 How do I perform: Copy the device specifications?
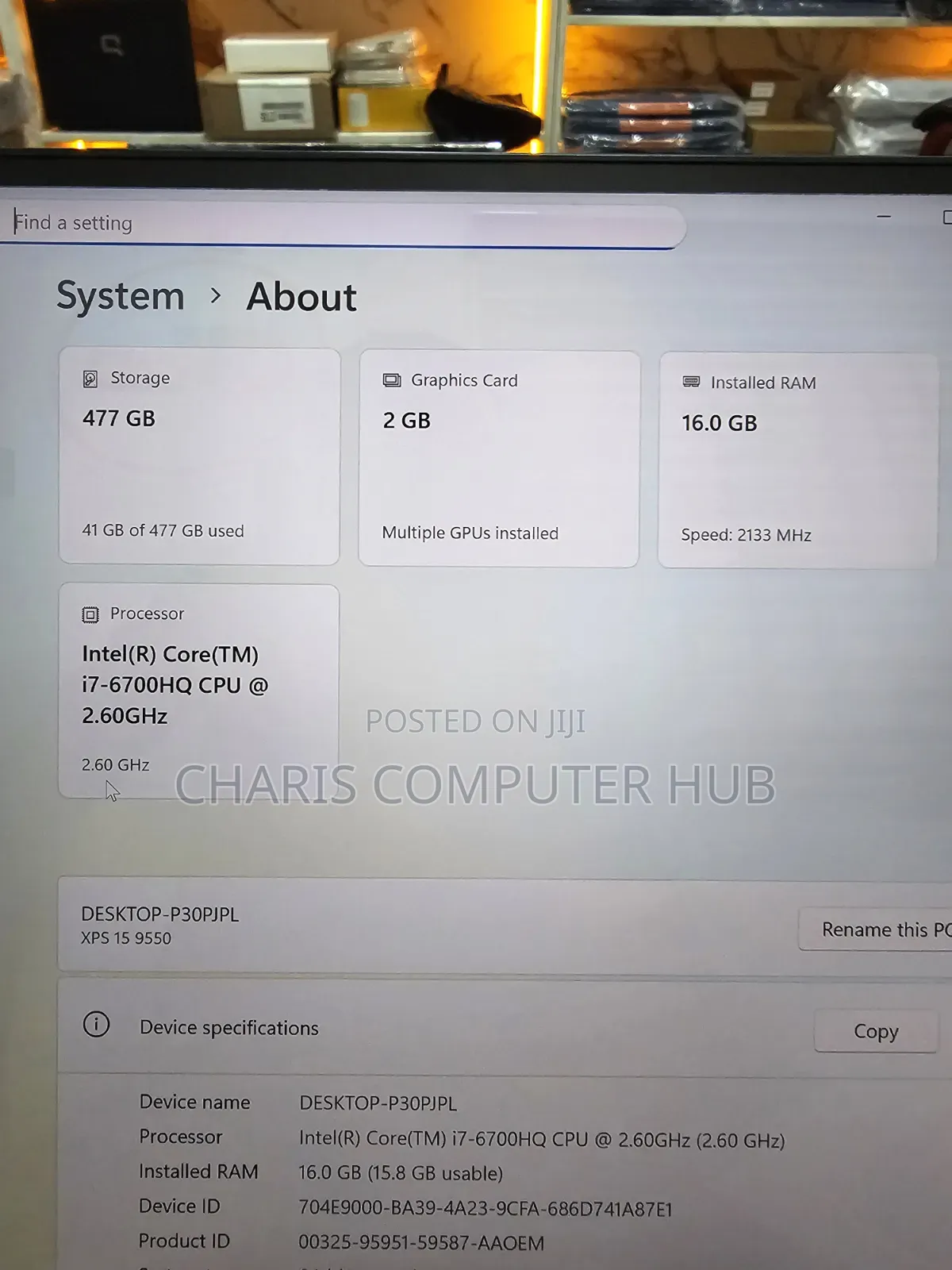[876, 1031]
